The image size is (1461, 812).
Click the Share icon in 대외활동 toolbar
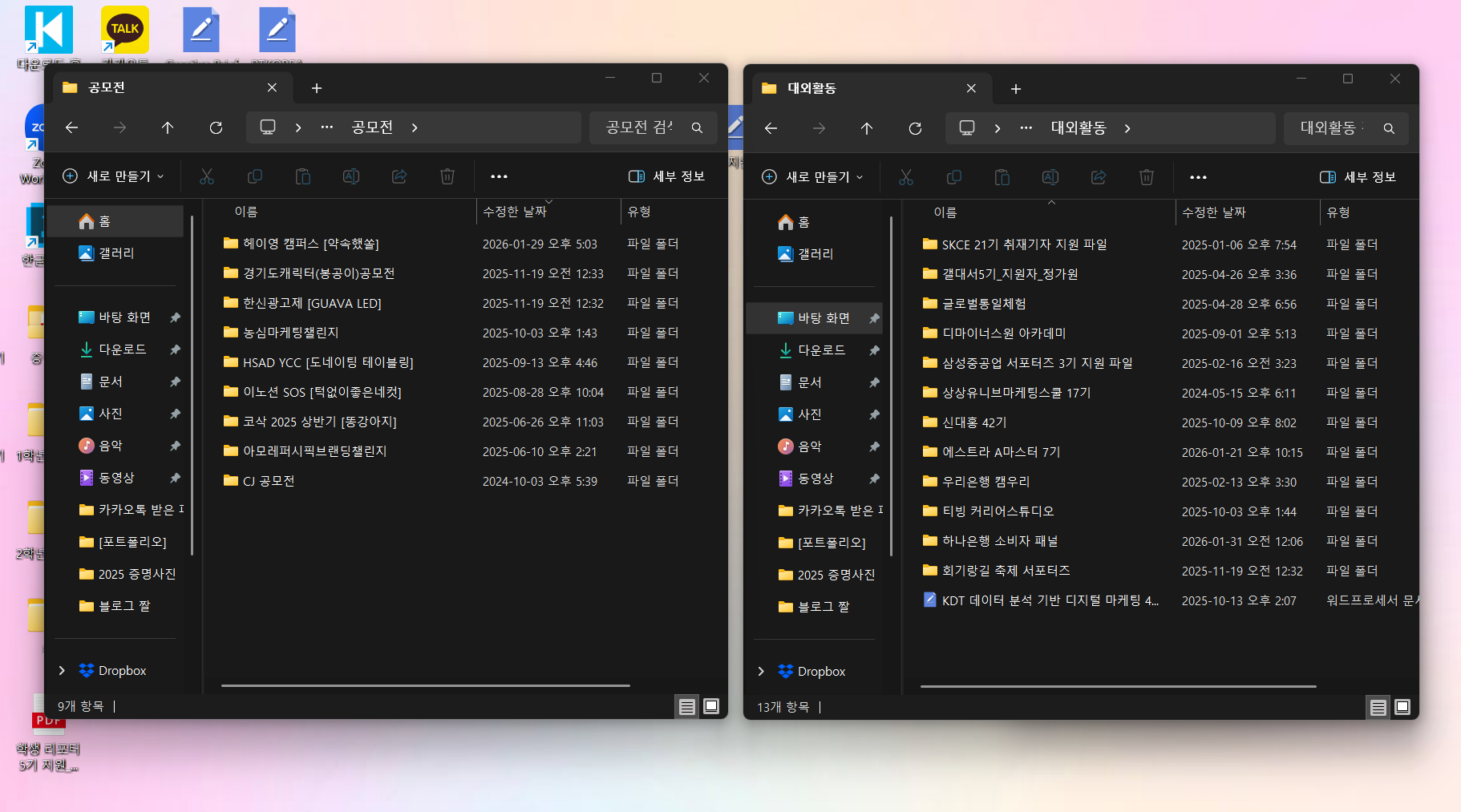tap(1099, 177)
